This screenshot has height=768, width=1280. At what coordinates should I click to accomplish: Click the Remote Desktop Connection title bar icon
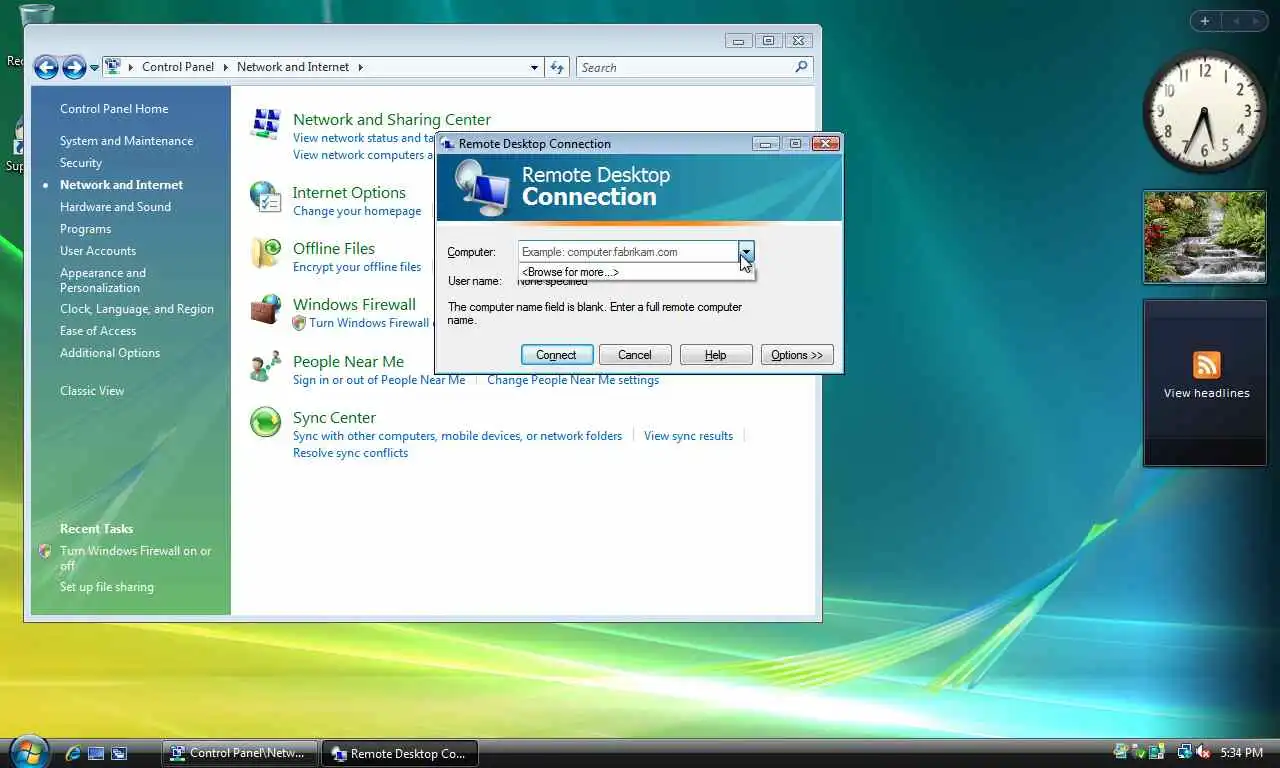click(448, 144)
